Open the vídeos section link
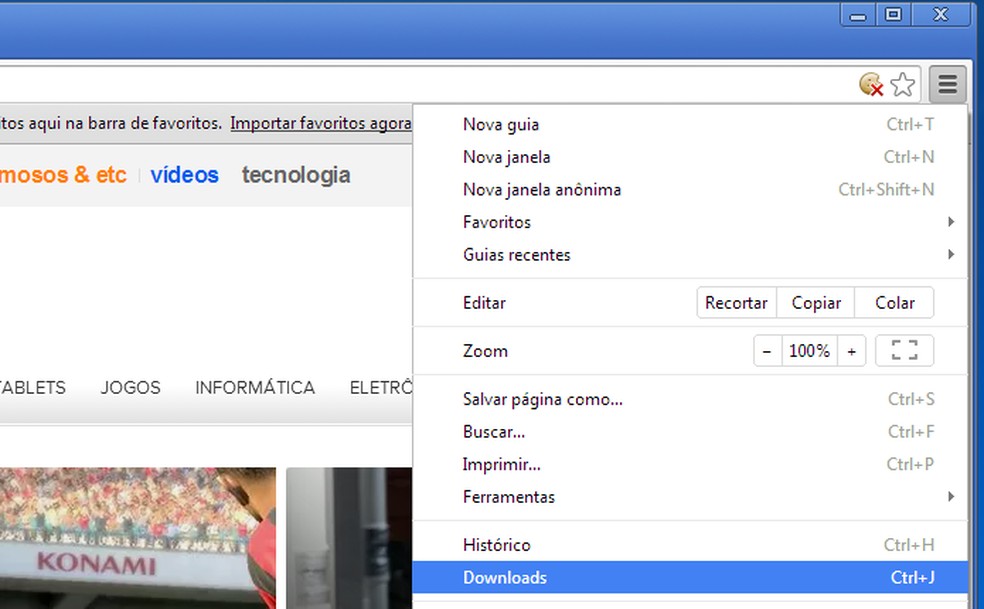Screen dimensions: 984x609 click(184, 174)
